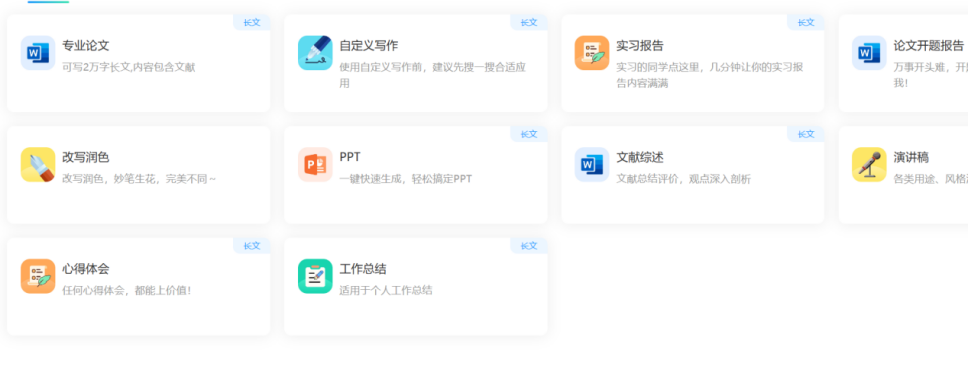The image size is (968, 387).
Task: Click the brush icon on 改写润色 card
Action: point(38,165)
